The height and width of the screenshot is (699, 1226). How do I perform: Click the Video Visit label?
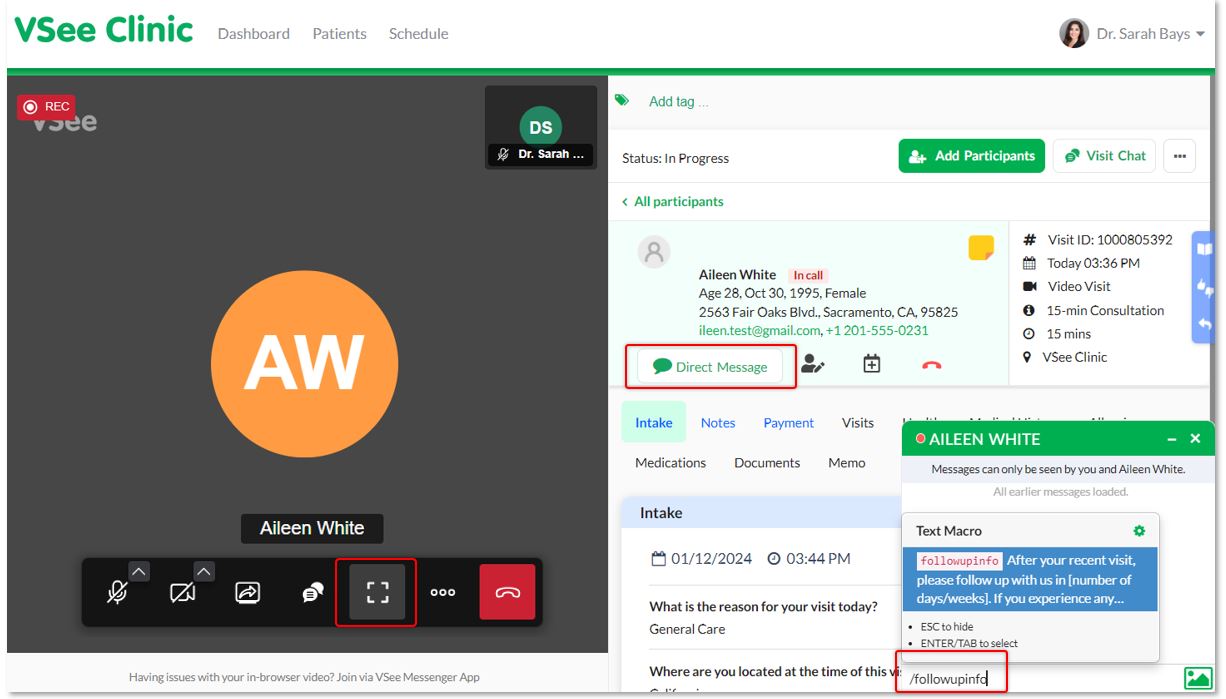pyautogui.click(x=1079, y=286)
